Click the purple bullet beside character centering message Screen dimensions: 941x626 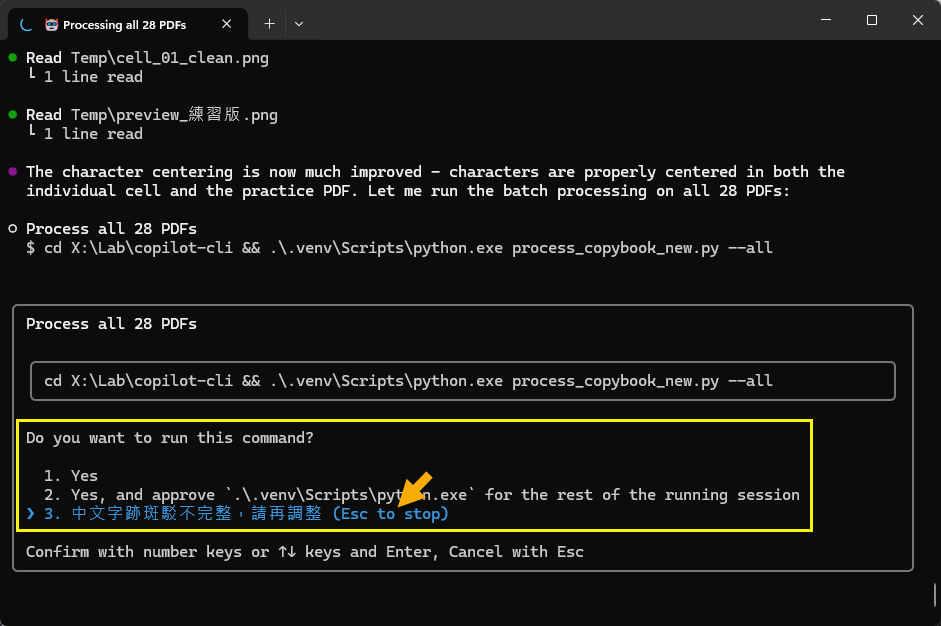(12, 172)
